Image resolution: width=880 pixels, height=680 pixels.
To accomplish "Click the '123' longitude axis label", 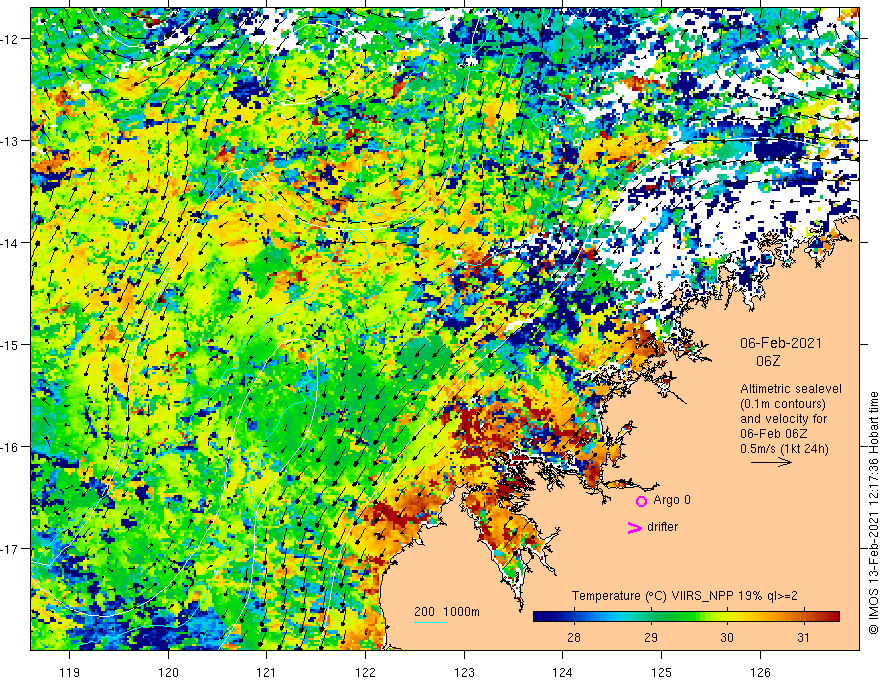I will 464,672.
